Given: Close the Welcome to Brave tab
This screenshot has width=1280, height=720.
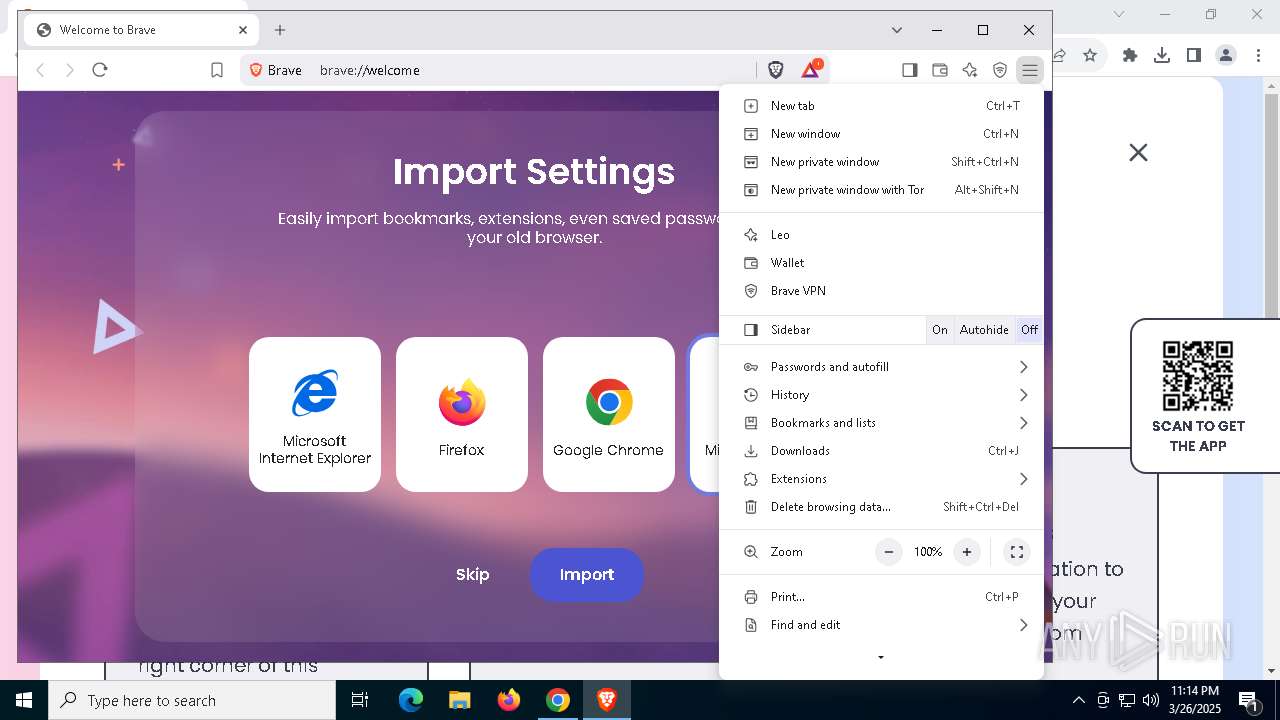Looking at the screenshot, I should [243, 30].
